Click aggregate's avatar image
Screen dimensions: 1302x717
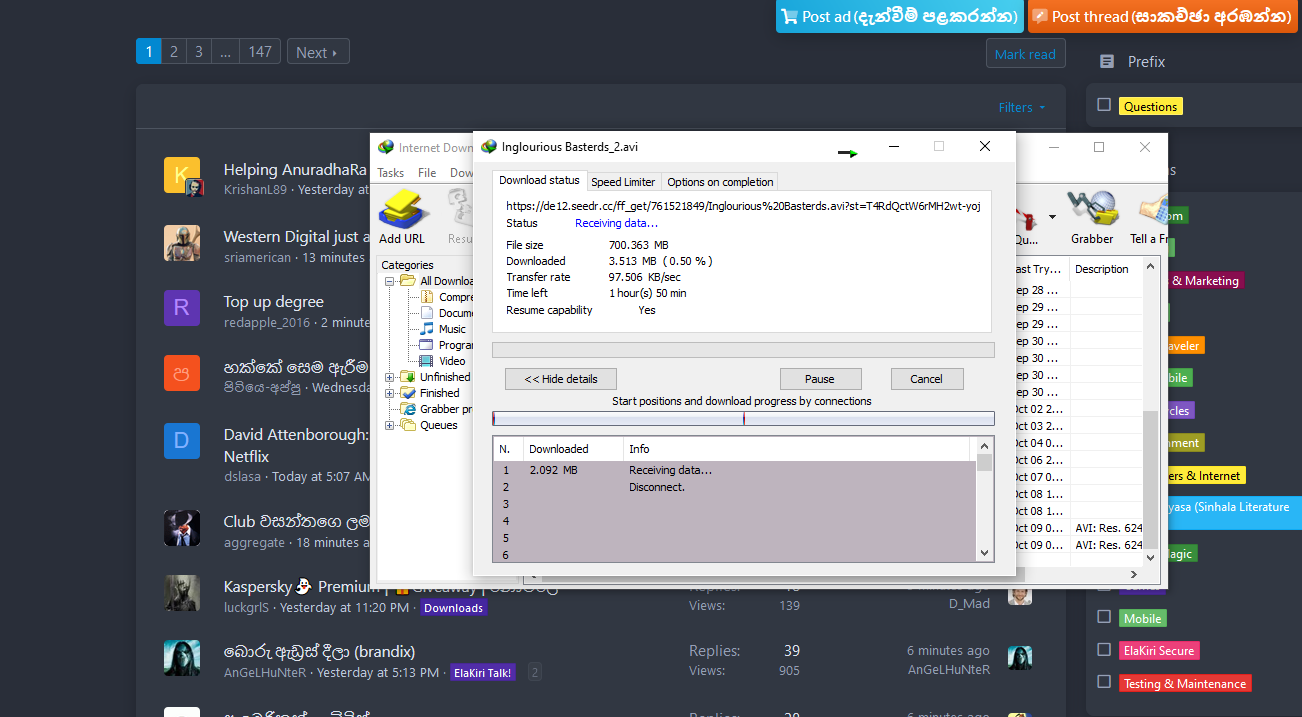[x=182, y=528]
